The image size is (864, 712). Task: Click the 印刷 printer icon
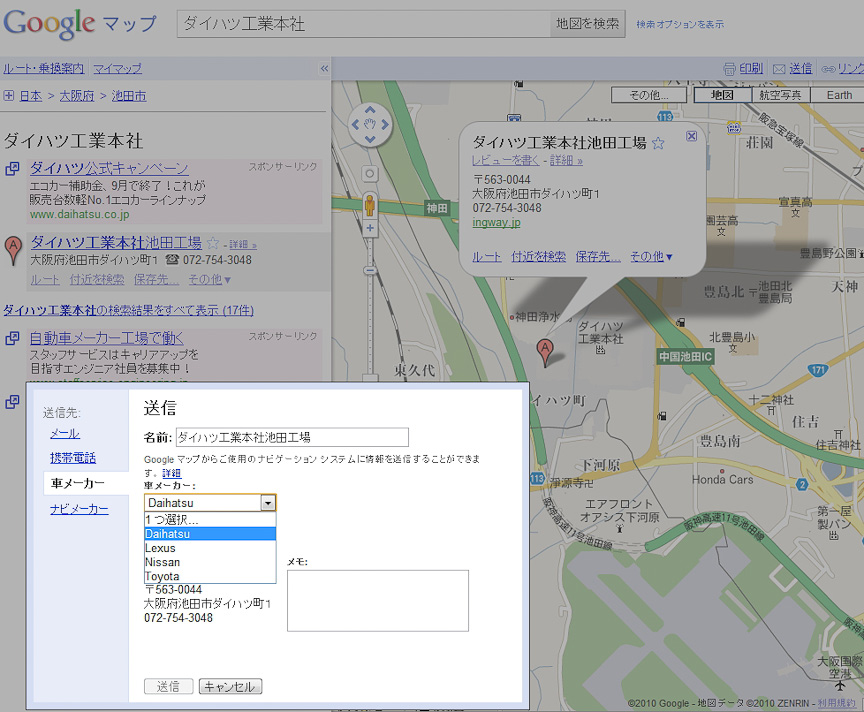coord(732,68)
